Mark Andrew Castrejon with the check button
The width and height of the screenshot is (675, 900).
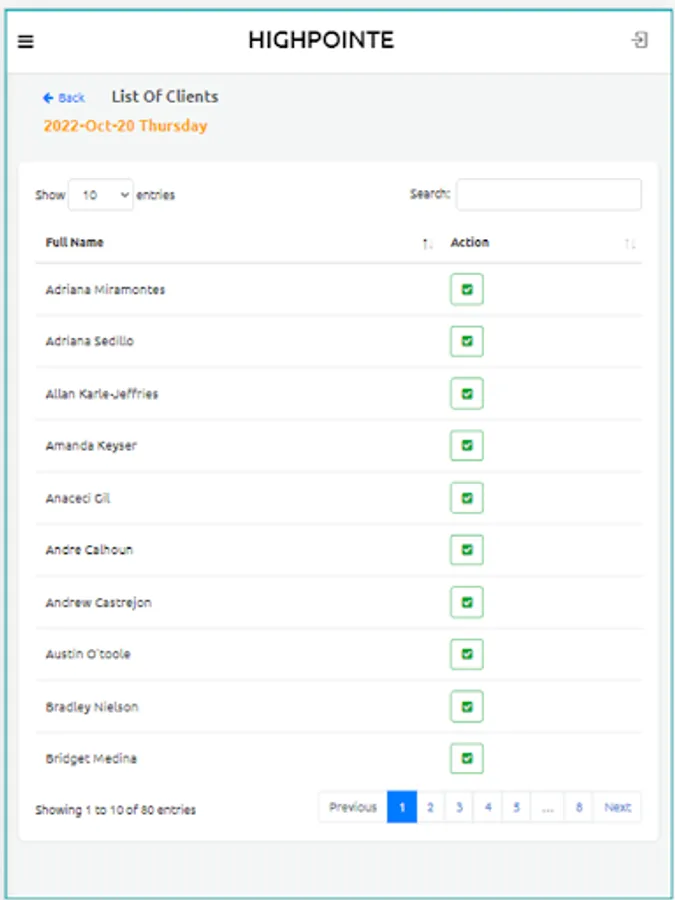point(467,603)
